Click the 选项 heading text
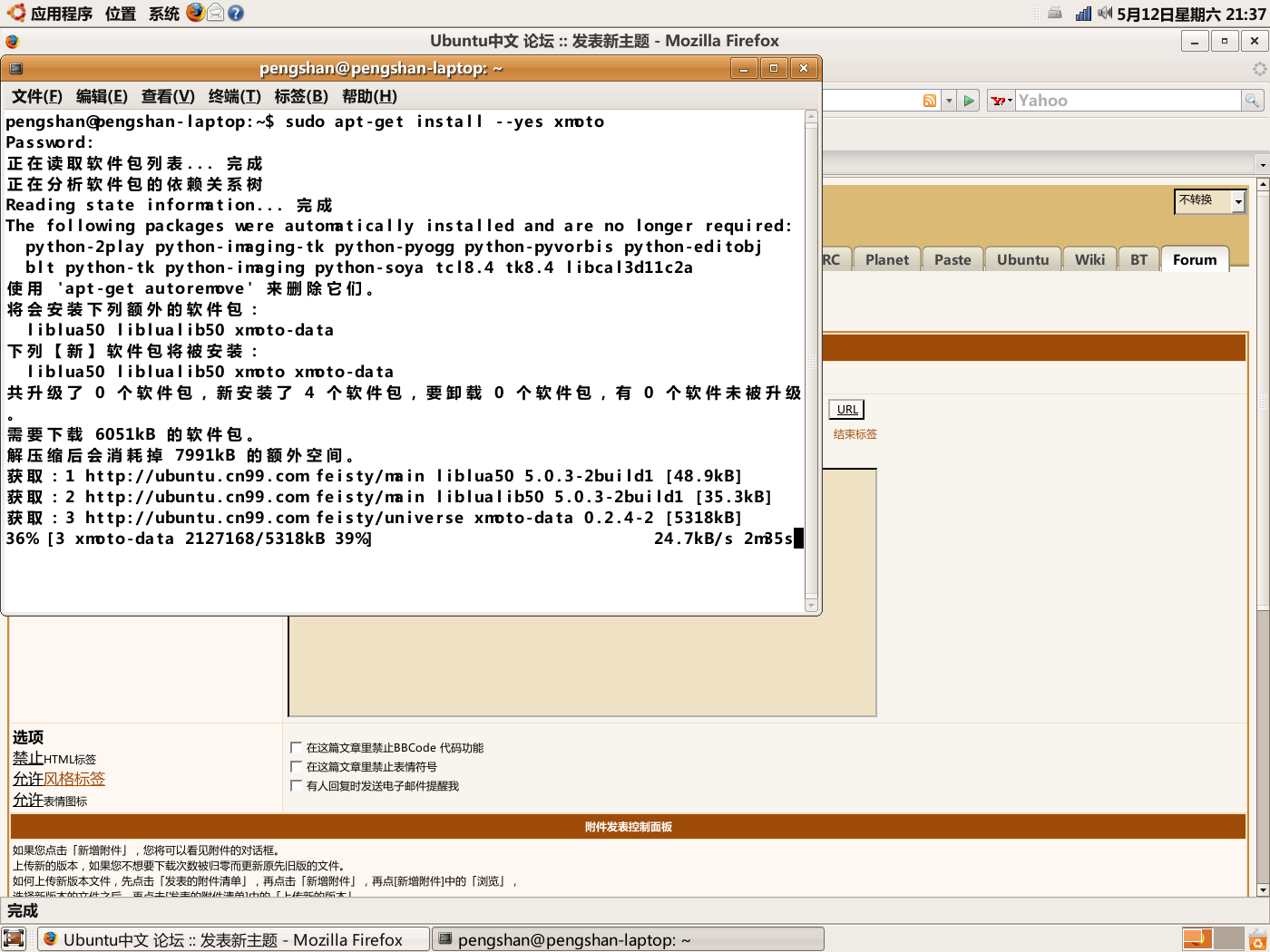 coord(28,737)
